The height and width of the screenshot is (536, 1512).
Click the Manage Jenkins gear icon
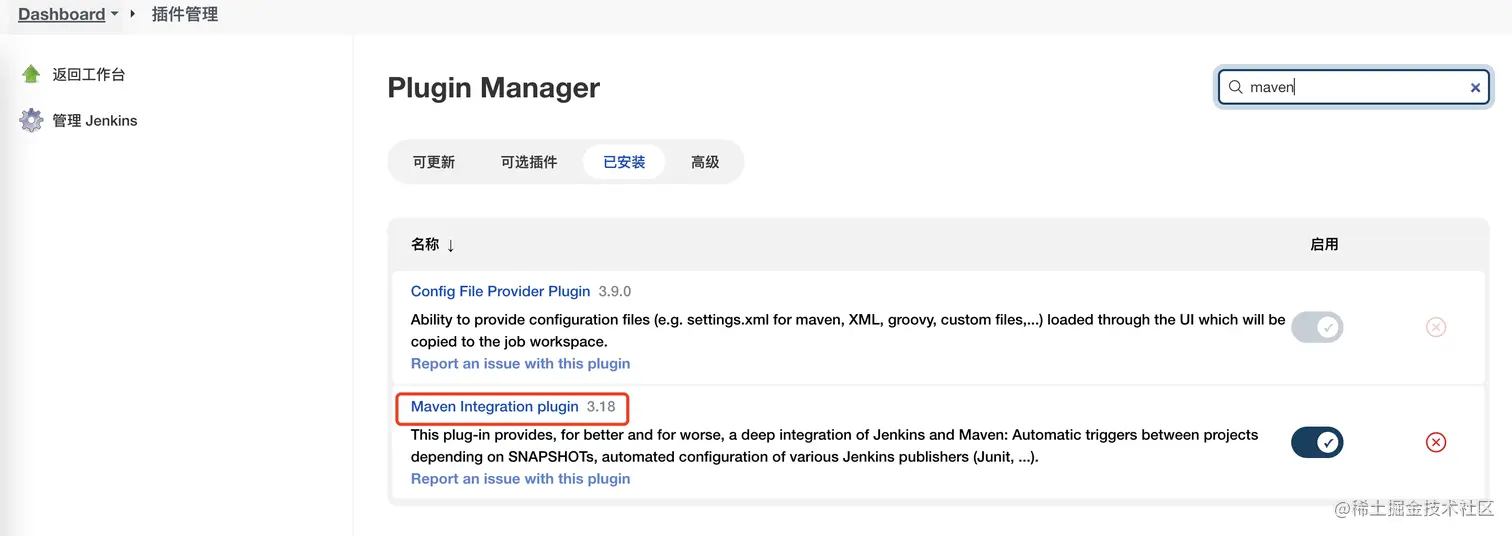[x=31, y=121]
